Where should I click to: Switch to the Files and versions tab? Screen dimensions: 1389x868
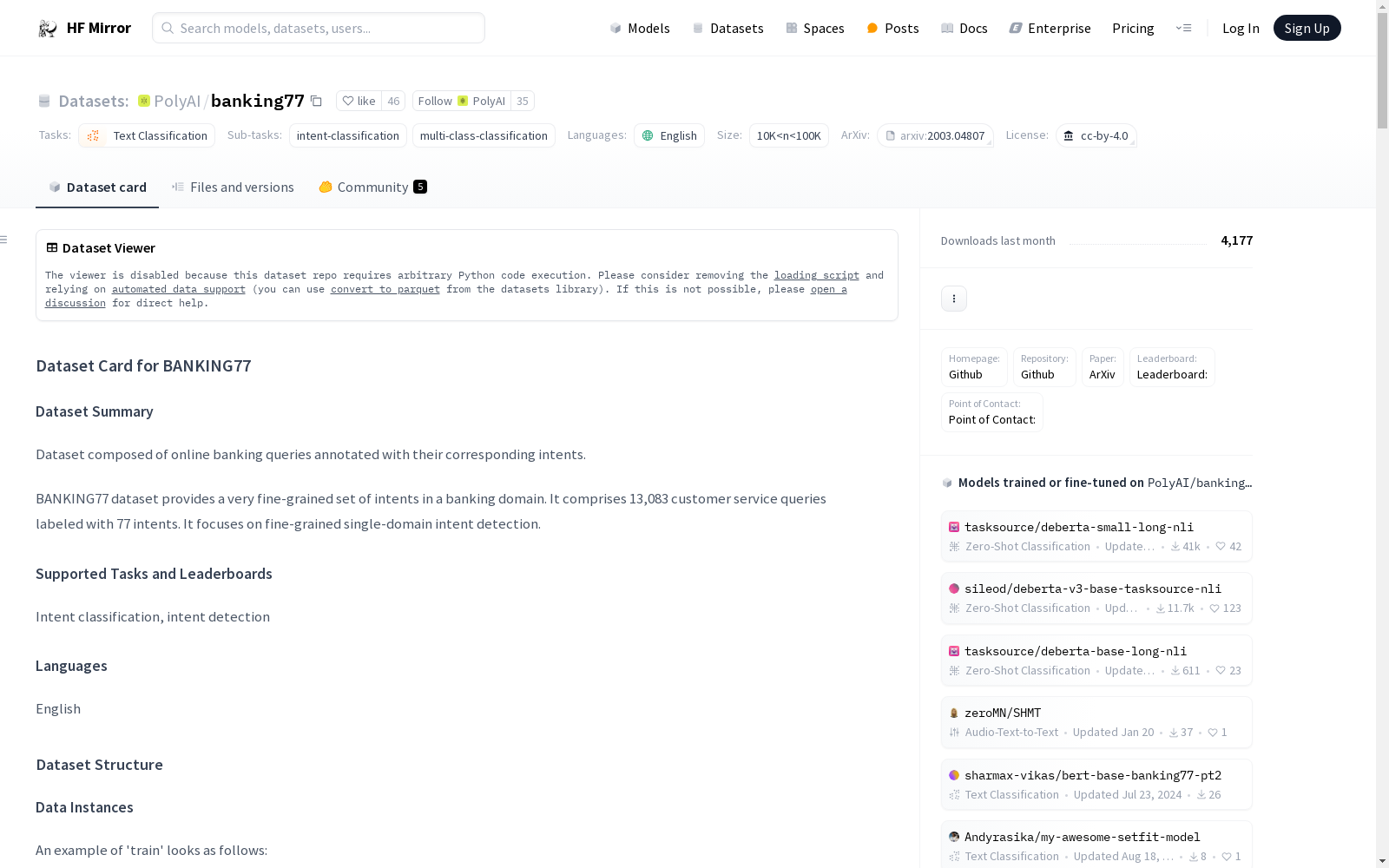point(233,187)
